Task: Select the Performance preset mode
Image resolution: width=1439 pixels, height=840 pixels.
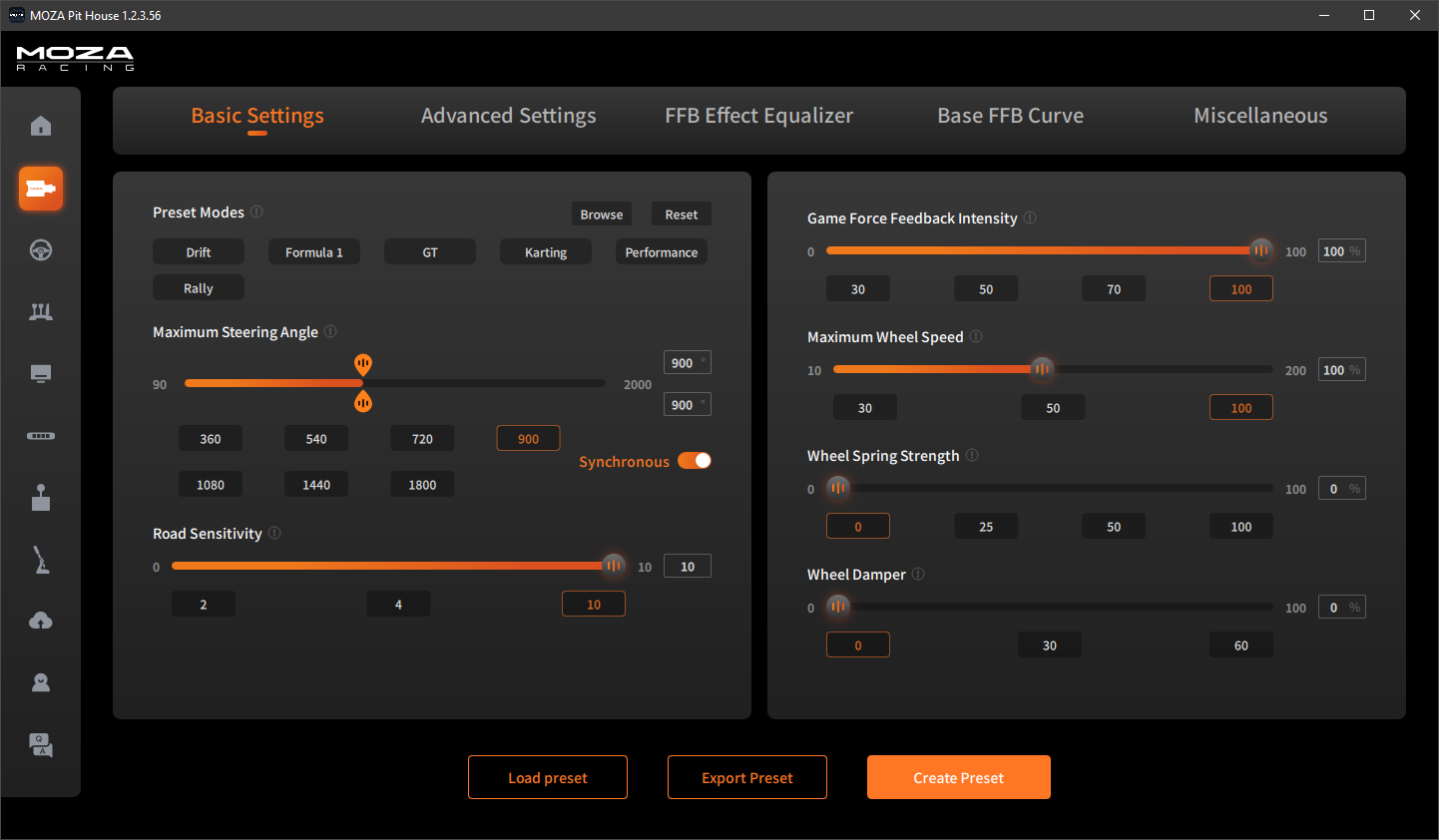Action: point(662,252)
